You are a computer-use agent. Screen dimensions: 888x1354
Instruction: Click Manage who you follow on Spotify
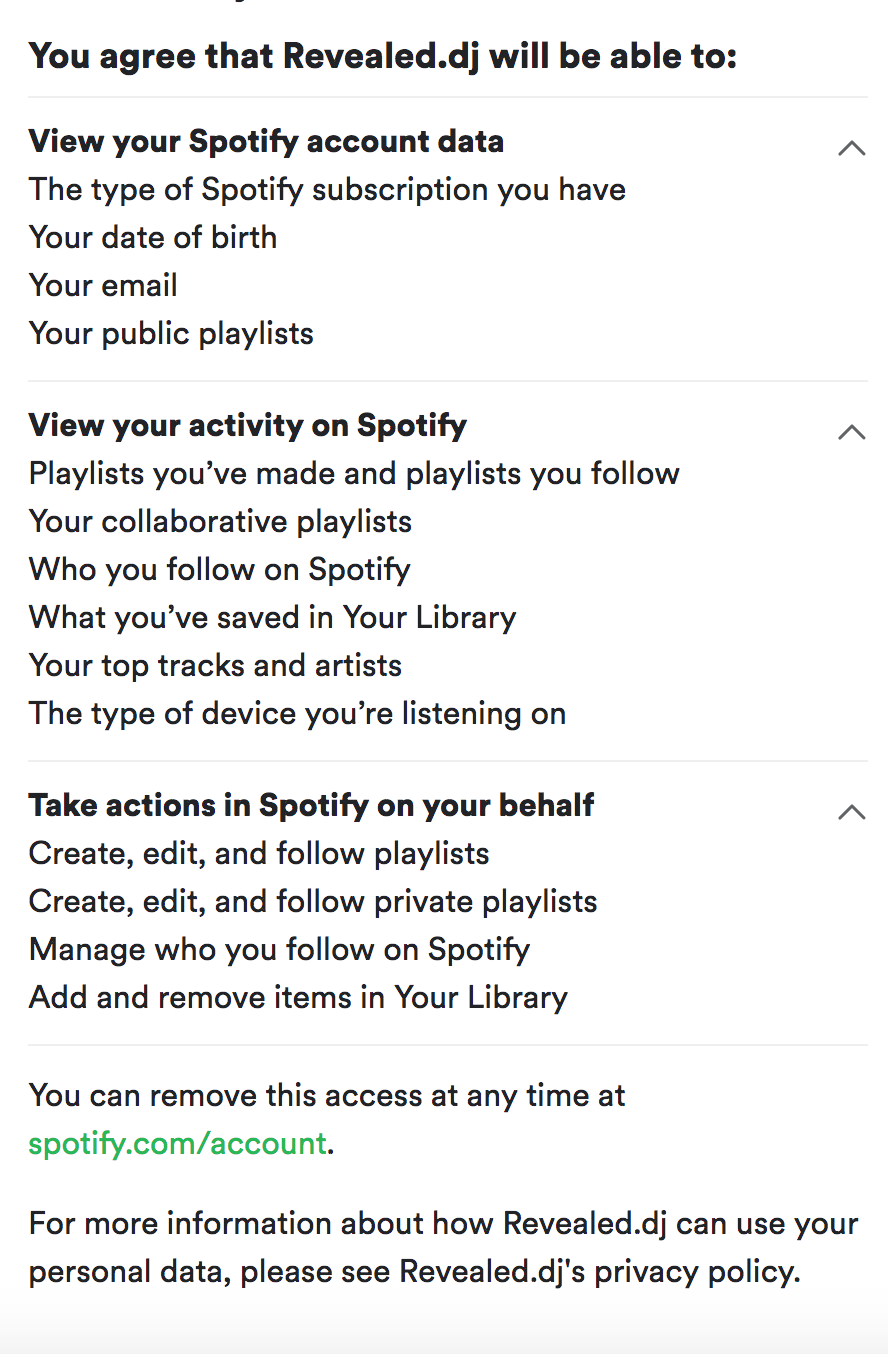(279, 949)
